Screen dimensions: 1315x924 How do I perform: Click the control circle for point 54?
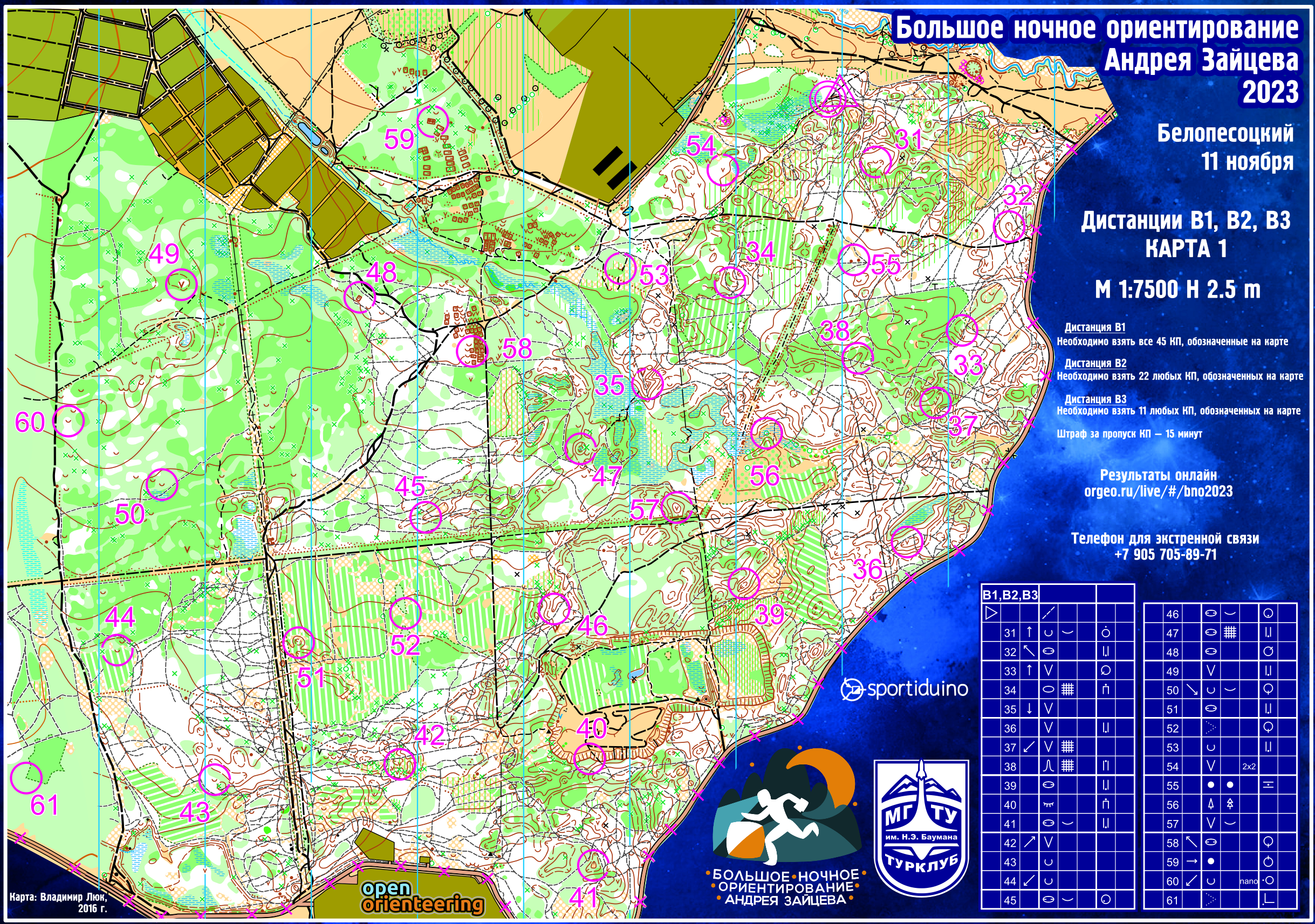(722, 169)
